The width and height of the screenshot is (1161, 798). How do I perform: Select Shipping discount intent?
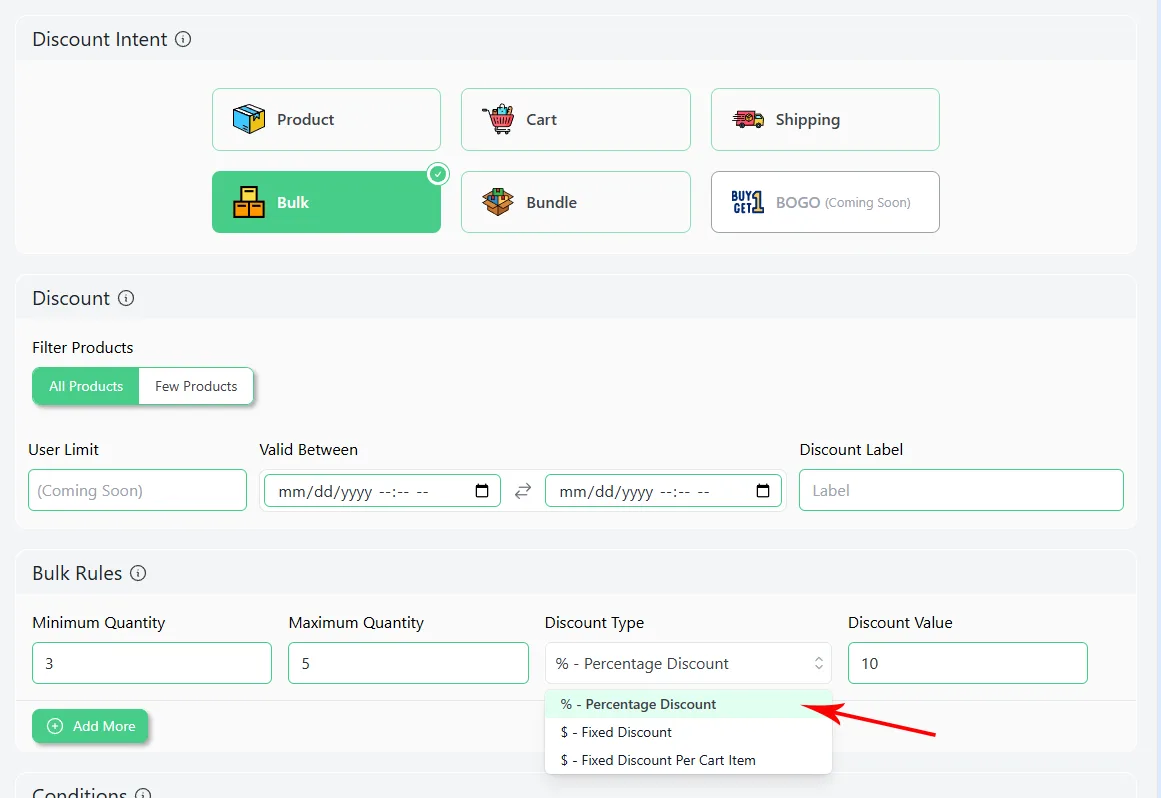[x=826, y=119]
